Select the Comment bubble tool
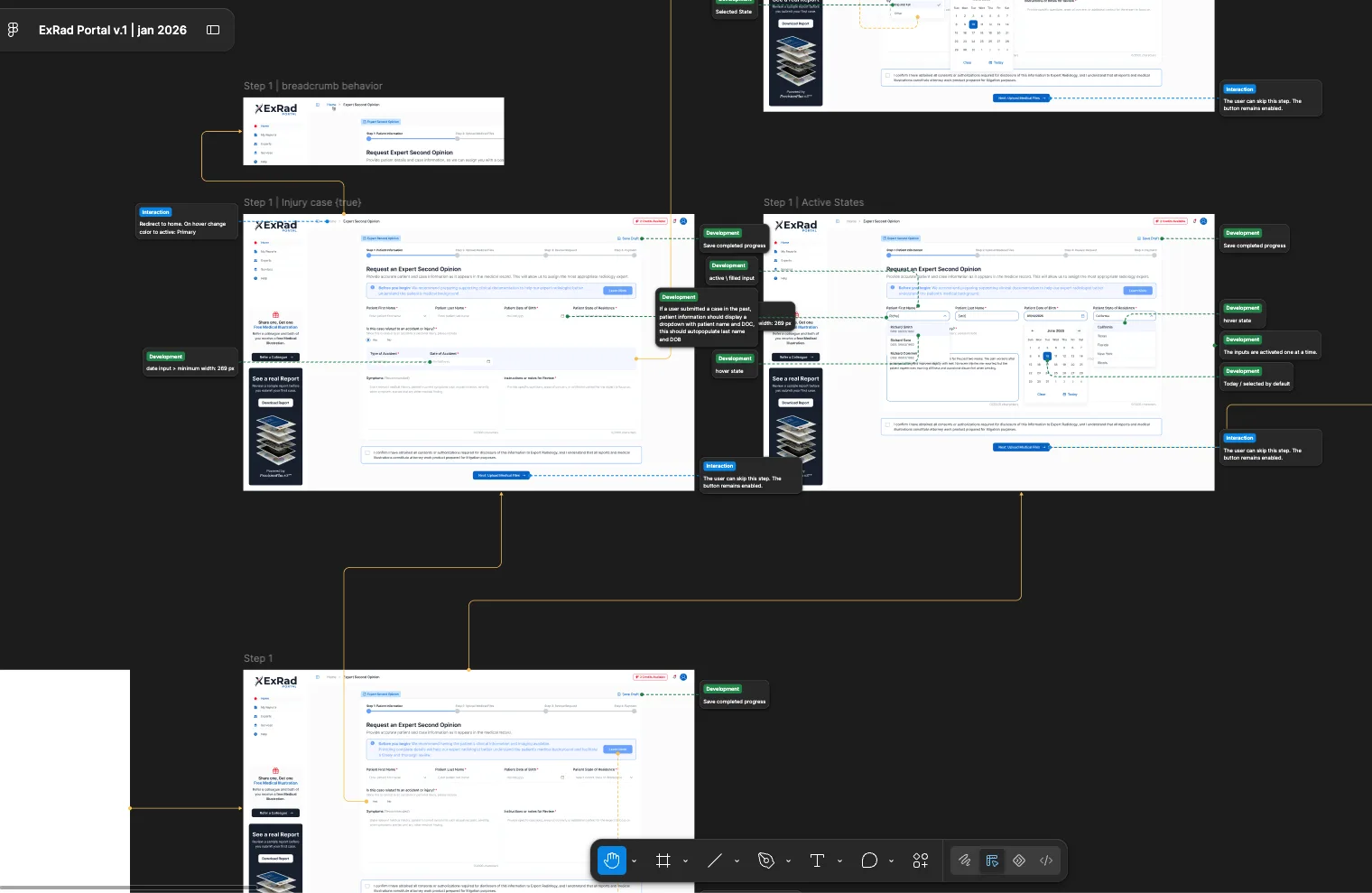The width and height of the screenshot is (1372, 893). pyautogui.click(x=869, y=860)
